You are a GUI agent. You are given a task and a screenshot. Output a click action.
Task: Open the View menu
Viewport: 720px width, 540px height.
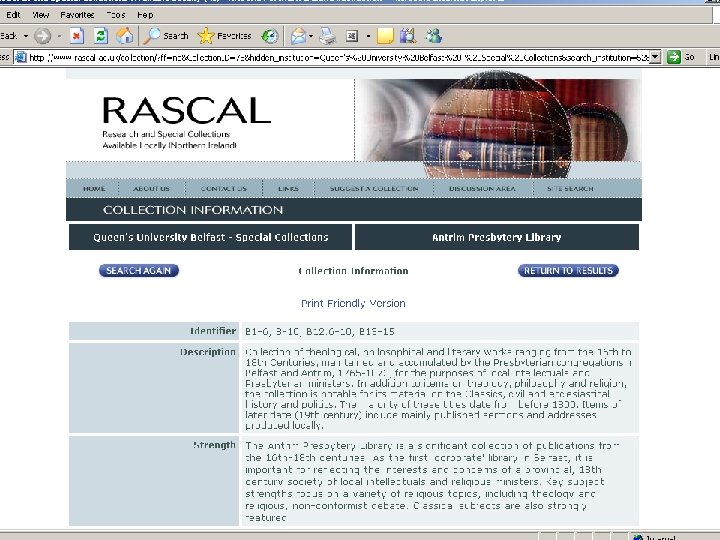pyautogui.click(x=40, y=15)
